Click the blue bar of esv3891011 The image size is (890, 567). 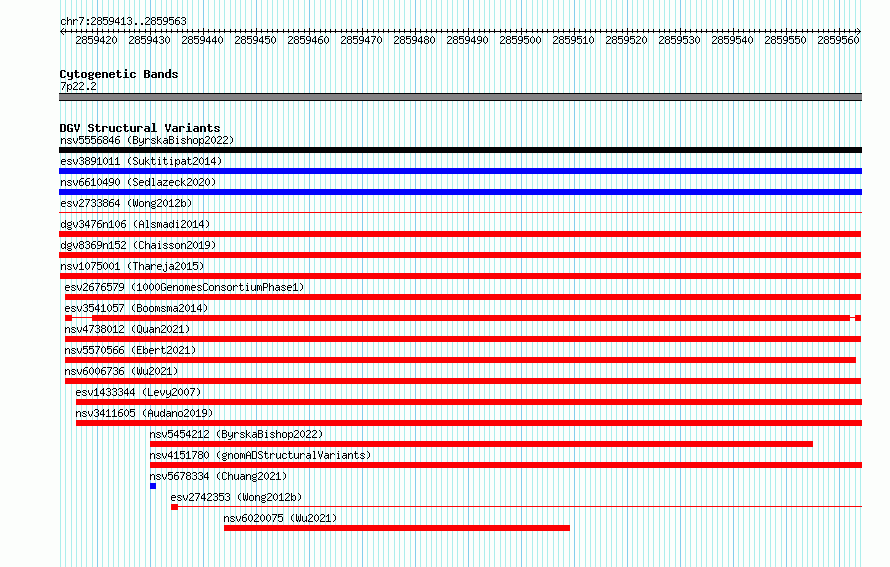[x=460, y=171]
